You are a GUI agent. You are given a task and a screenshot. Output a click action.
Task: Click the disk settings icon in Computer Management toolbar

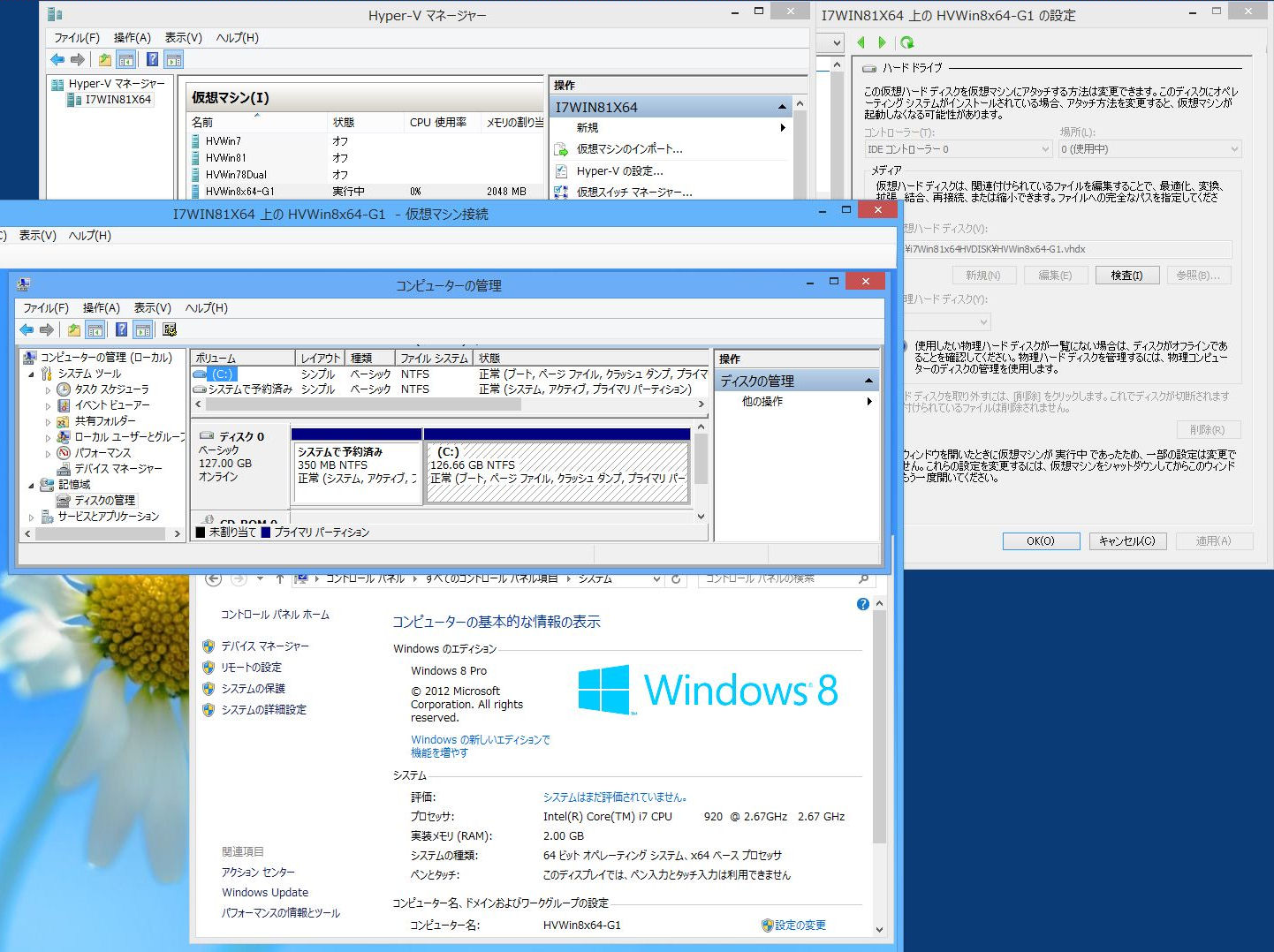point(170,329)
